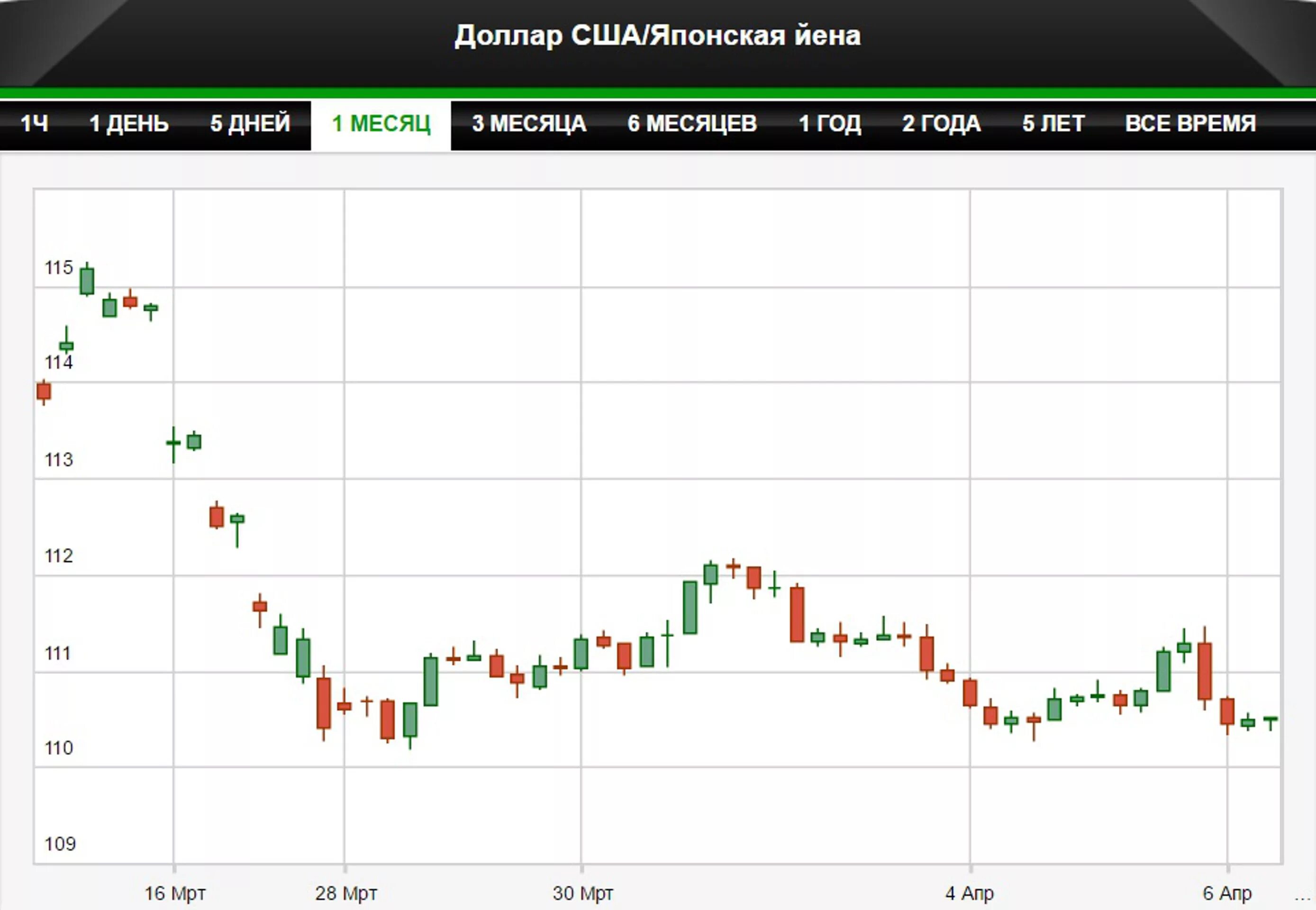Select the 2 ГОДА tab
Screen dimensions: 1316x910
click(x=941, y=124)
